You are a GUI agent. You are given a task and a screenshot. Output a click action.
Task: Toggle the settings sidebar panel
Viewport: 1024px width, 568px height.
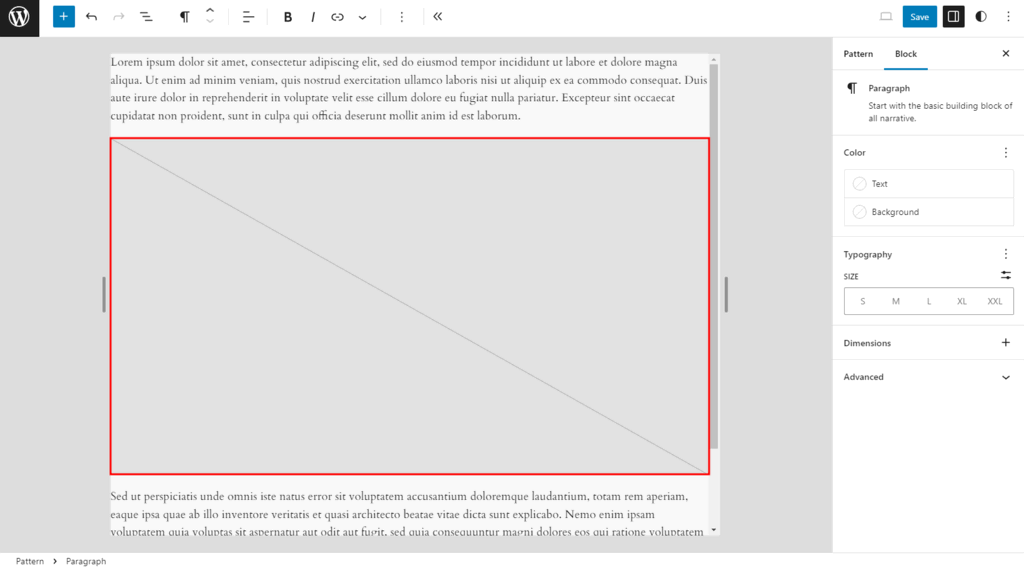[953, 17]
